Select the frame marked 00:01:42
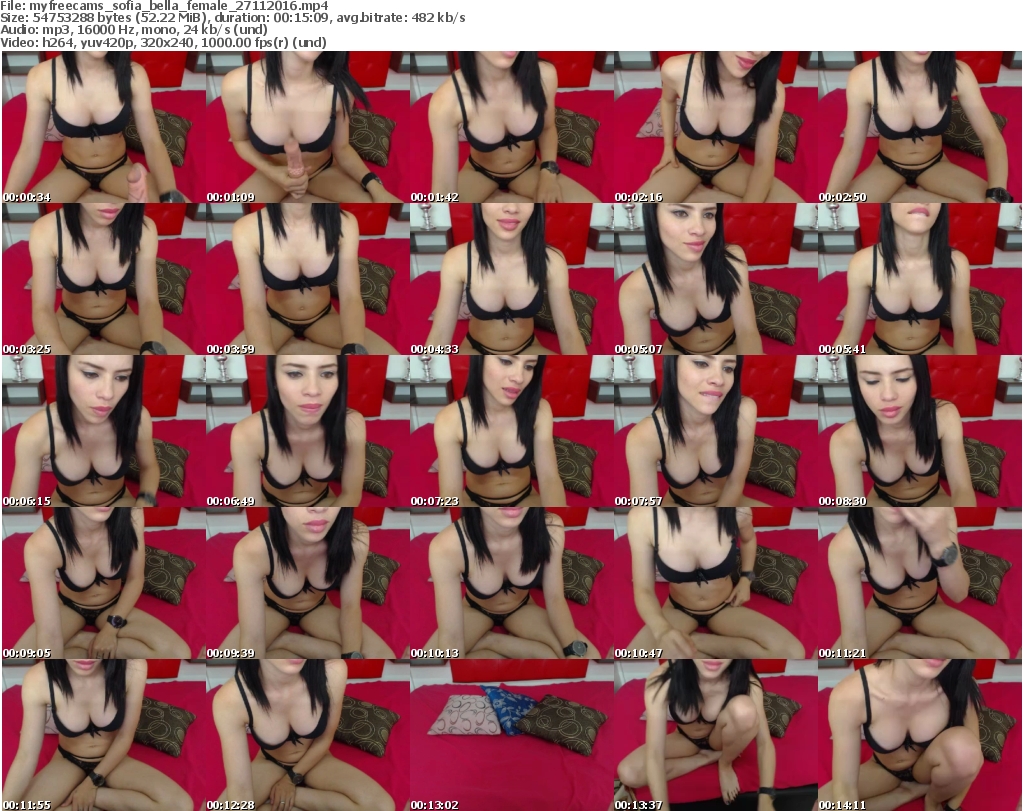1024x811 pixels. point(511,127)
